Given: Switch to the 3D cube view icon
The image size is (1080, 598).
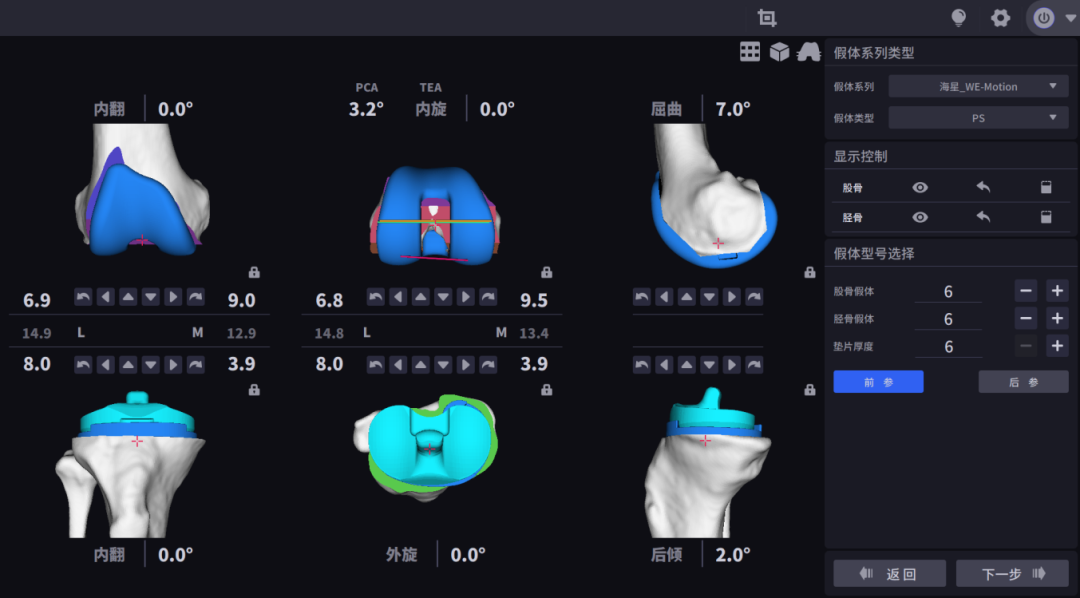Looking at the screenshot, I should coord(779,52).
